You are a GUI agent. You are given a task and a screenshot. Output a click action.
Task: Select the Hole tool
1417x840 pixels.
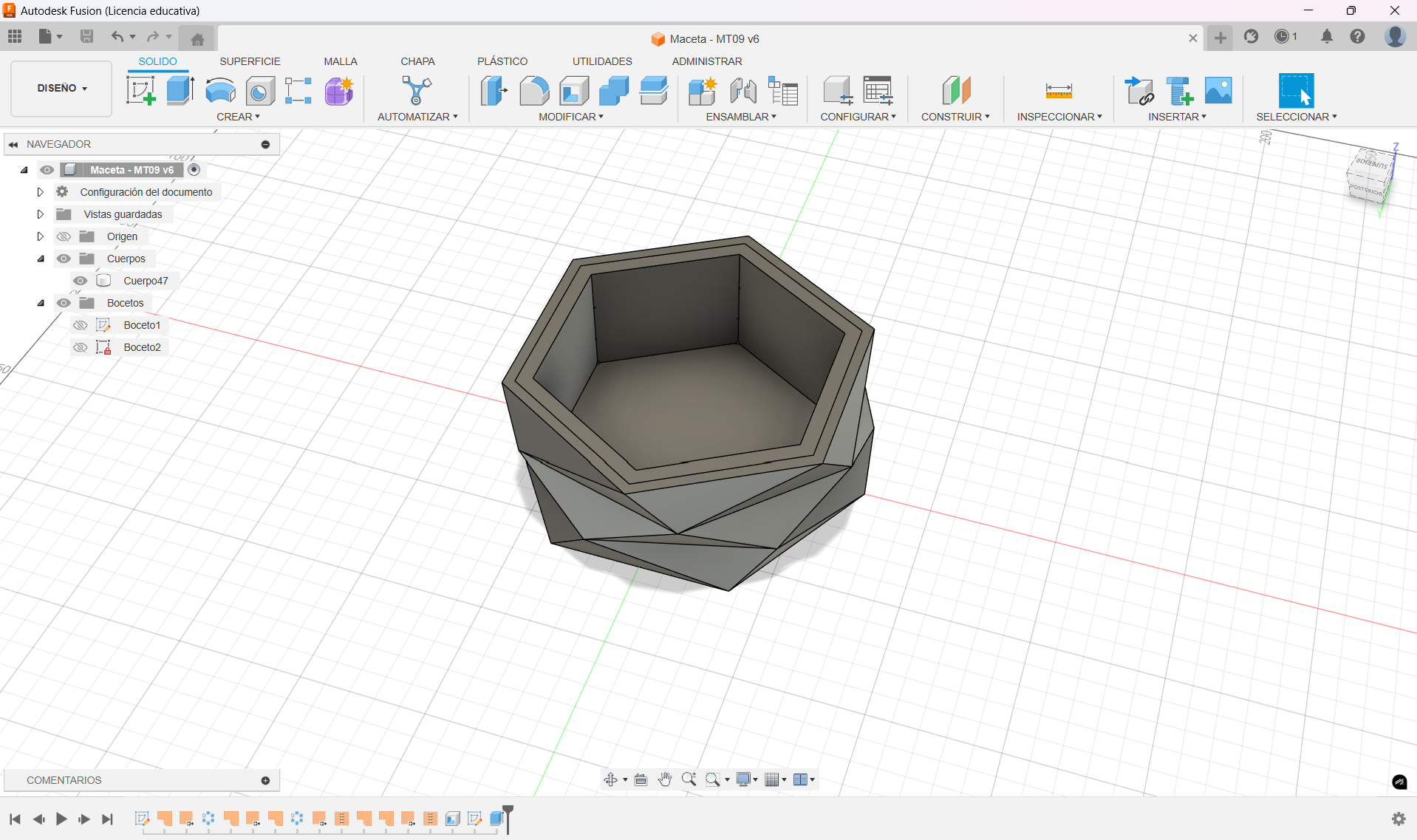pyautogui.click(x=259, y=91)
